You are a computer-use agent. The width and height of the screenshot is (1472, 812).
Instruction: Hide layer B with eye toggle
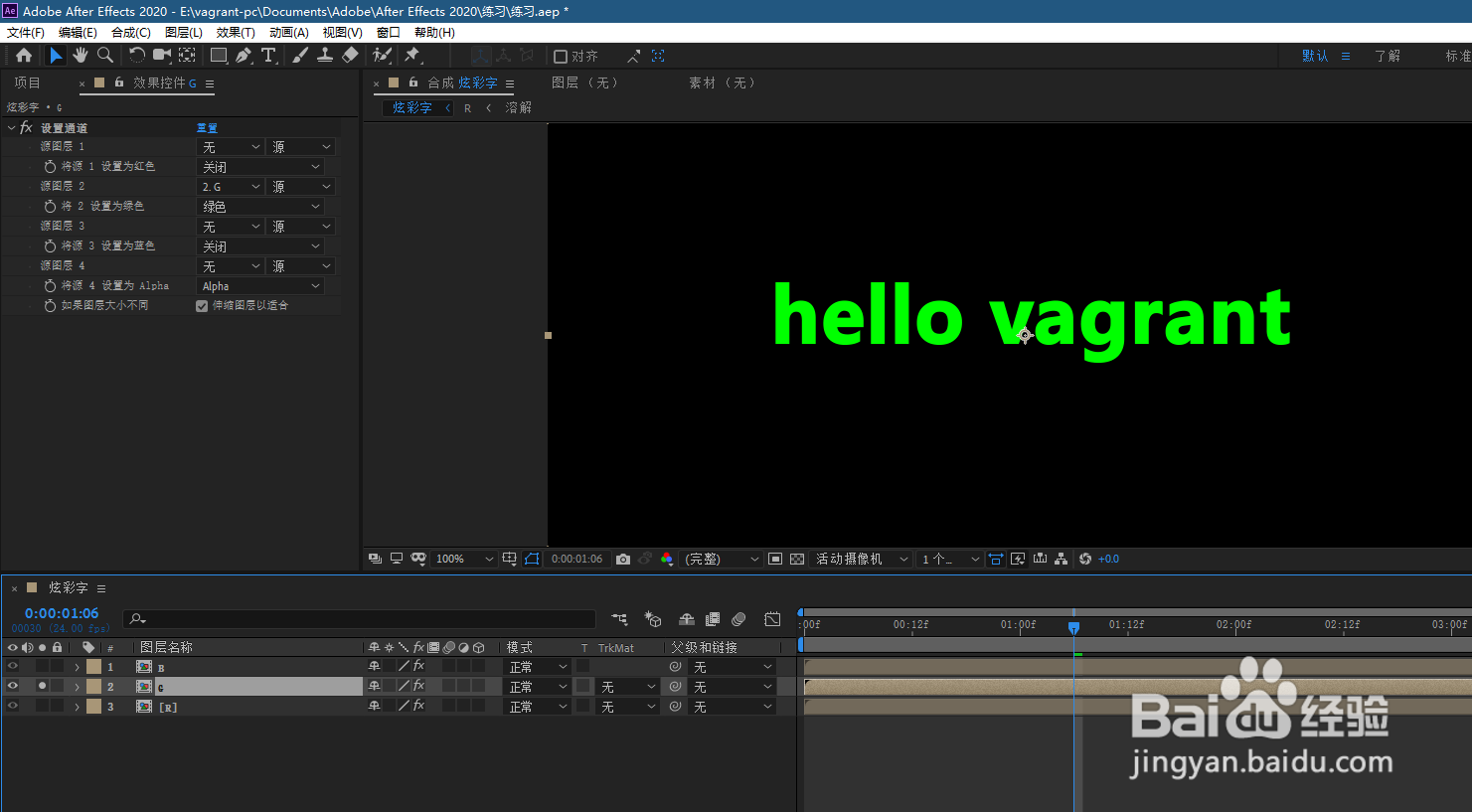[13, 666]
